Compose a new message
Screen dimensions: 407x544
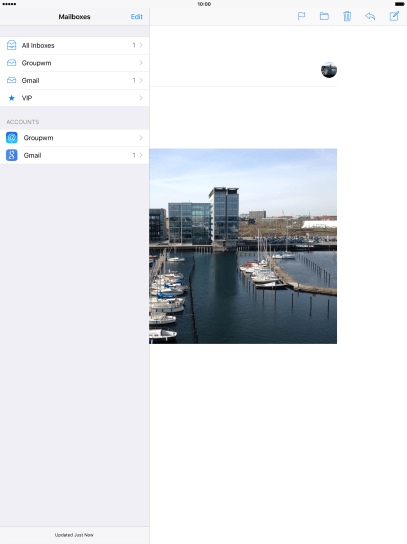click(394, 16)
